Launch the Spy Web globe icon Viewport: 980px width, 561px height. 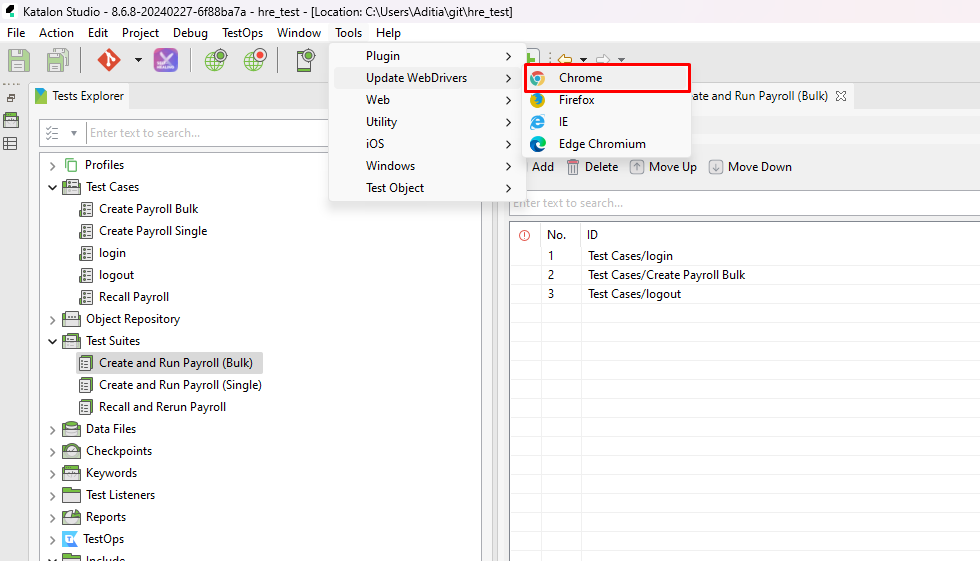pos(216,60)
